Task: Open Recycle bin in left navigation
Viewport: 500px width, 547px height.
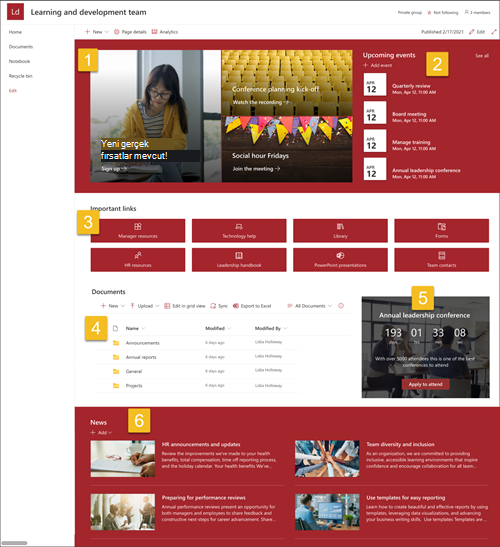Action: point(21,76)
